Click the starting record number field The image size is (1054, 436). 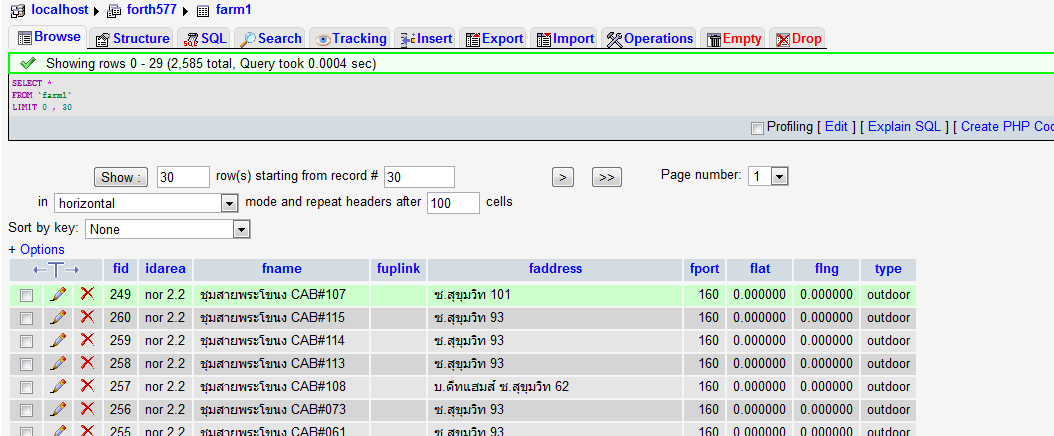(x=418, y=177)
